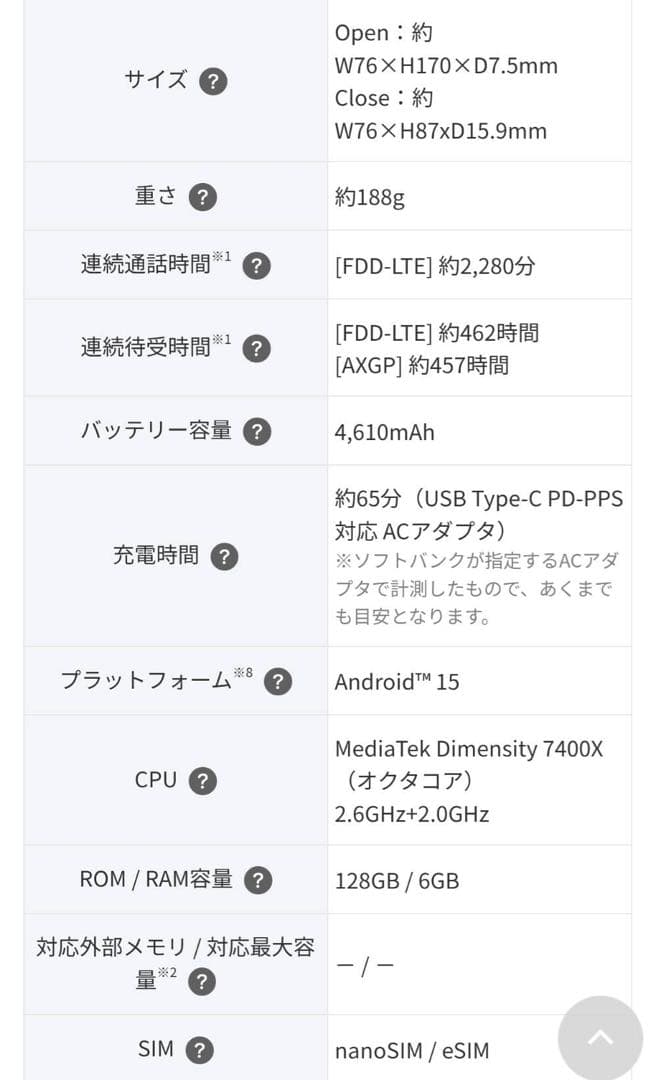Open the サイズ help tooltip icon
Viewport: 656px width, 1080px height.
point(212,81)
